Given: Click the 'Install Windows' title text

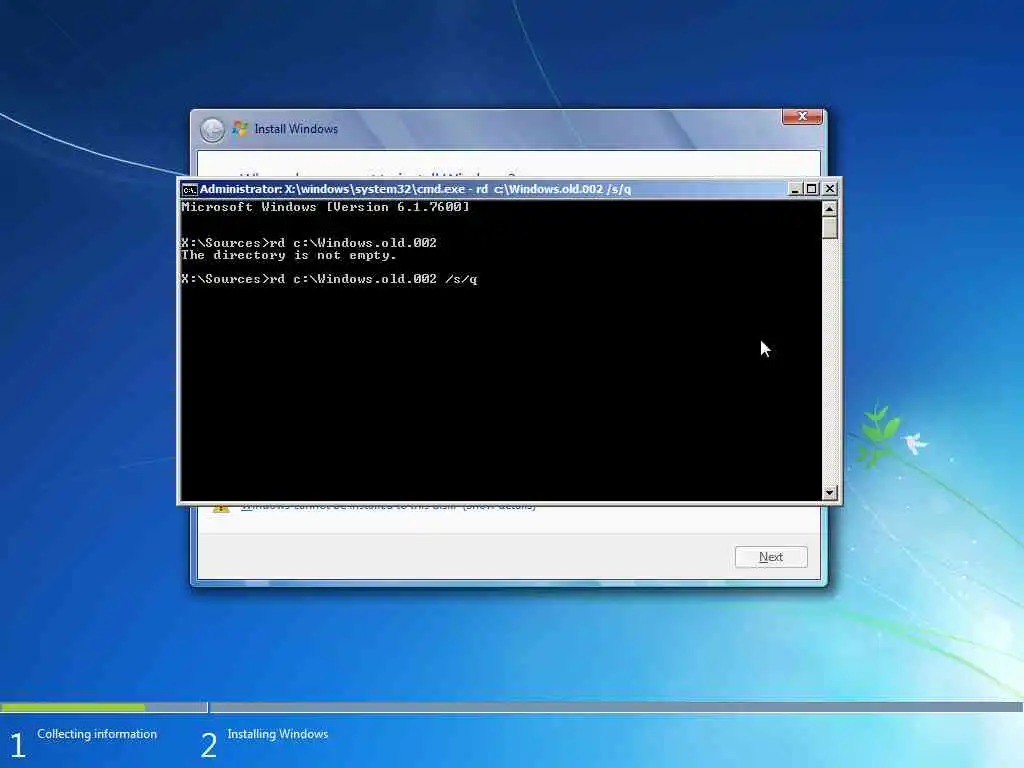Looking at the screenshot, I should [x=296, y=129].
